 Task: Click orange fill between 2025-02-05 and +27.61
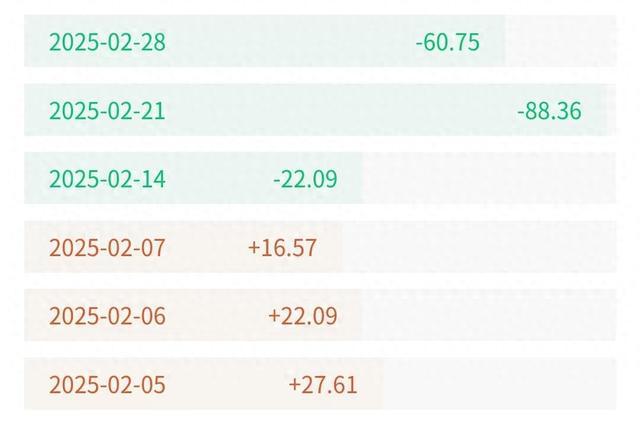point(227,383)
